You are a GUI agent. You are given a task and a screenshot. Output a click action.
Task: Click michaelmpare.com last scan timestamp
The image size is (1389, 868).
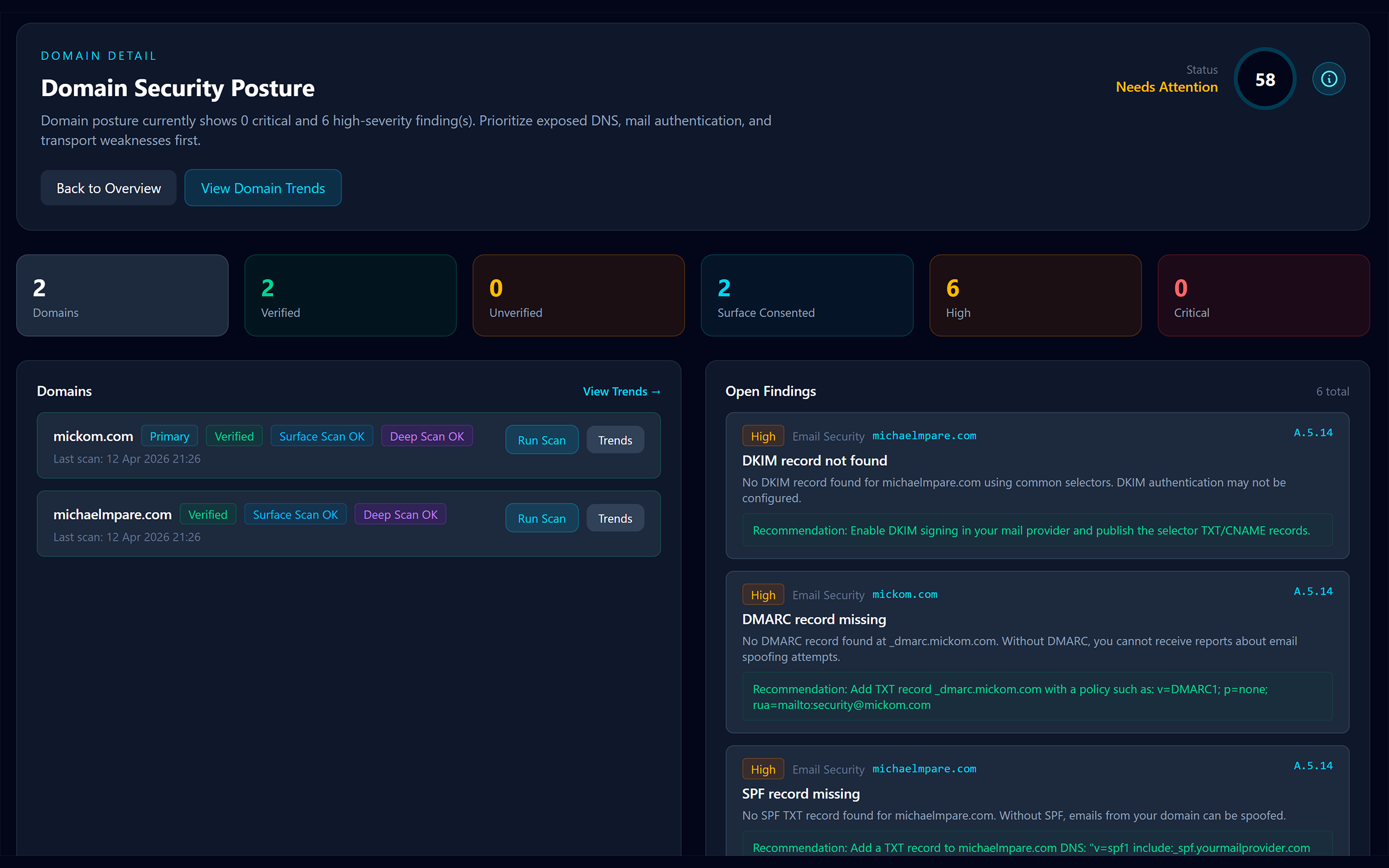127,537
